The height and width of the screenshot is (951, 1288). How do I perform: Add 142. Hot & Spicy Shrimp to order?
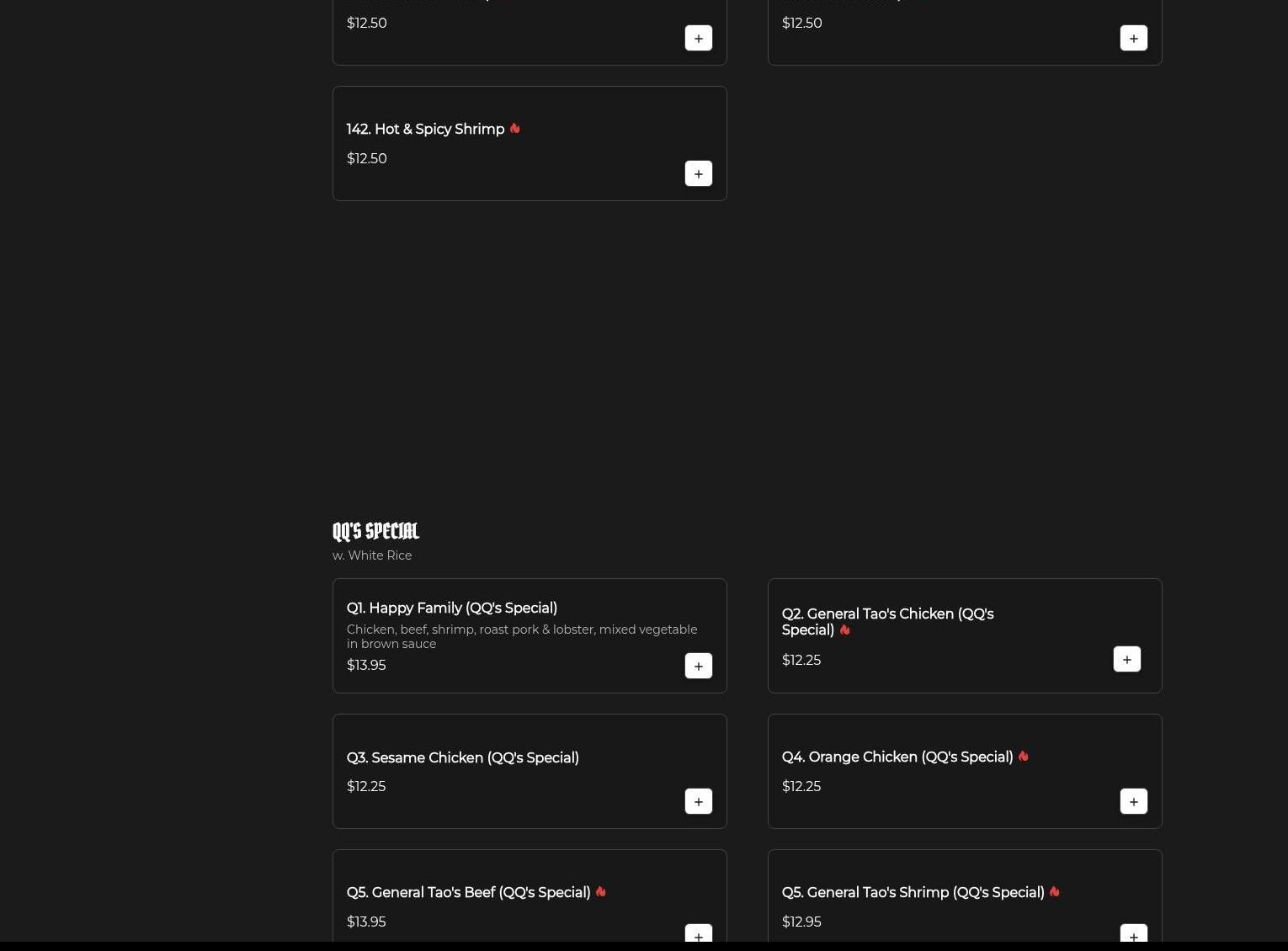pyautogui.click(x=699, y=173)
